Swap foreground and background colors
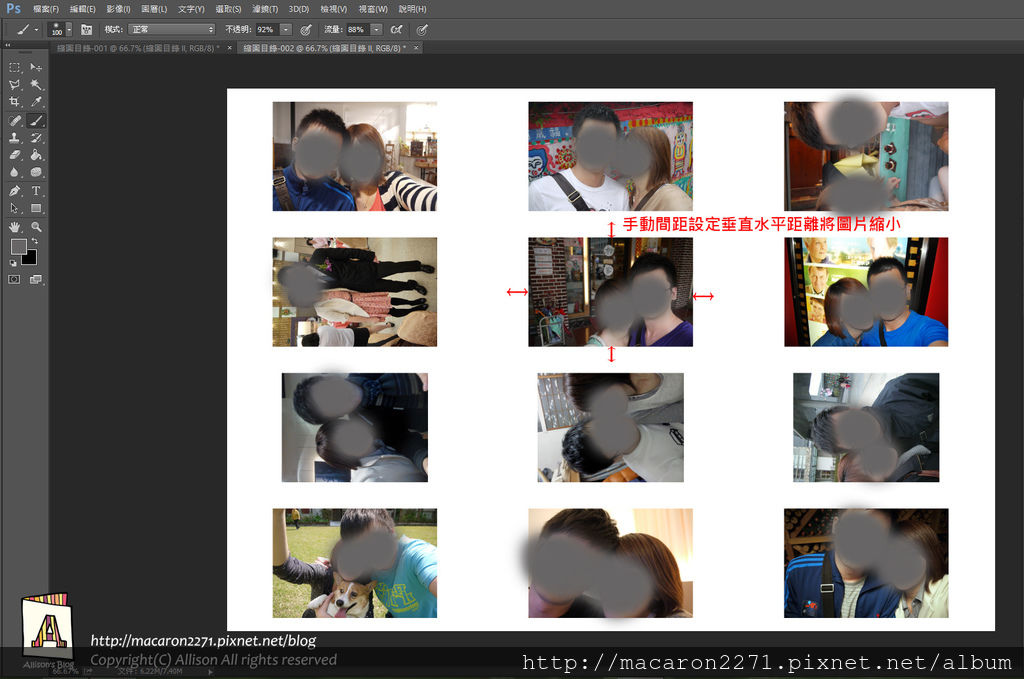 point(35,241)
